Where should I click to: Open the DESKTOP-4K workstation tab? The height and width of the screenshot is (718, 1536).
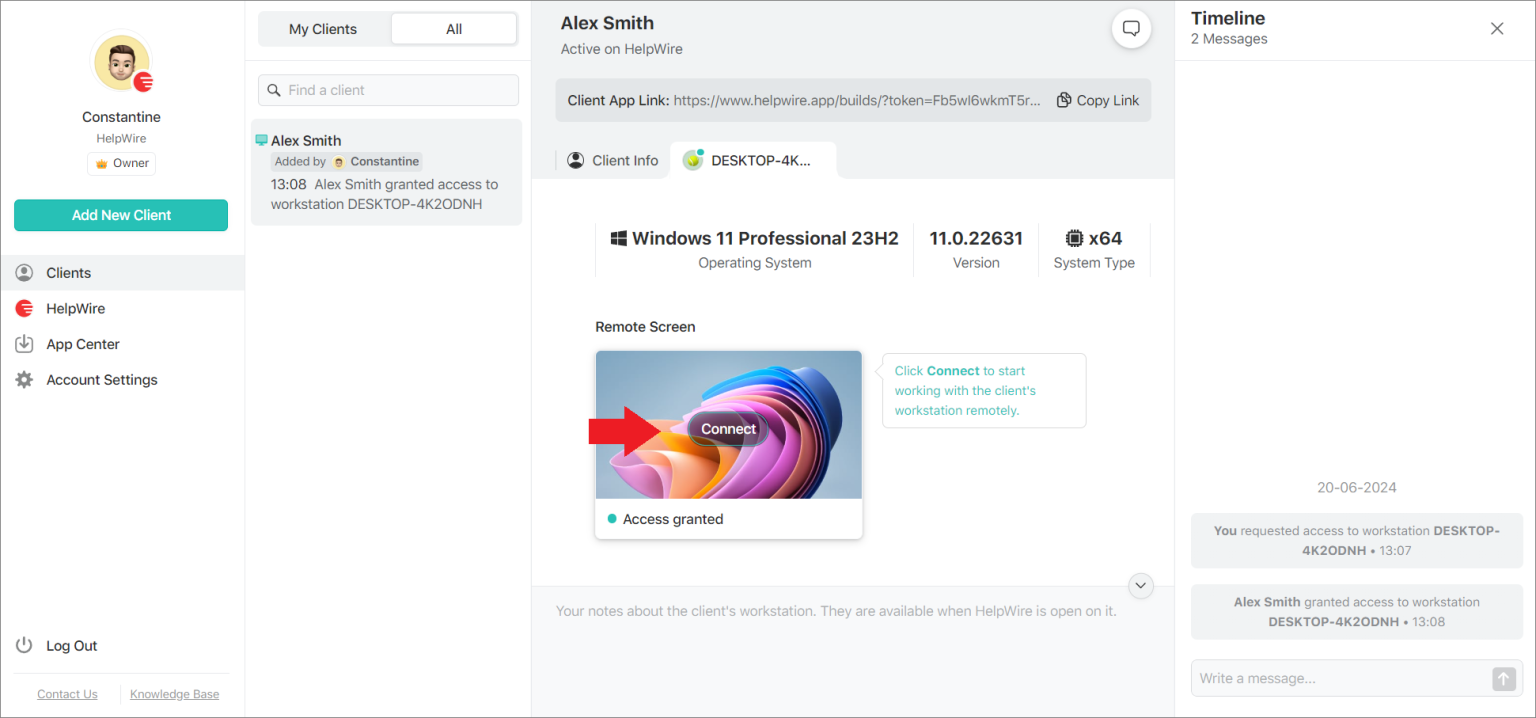(x=753, y=159)
